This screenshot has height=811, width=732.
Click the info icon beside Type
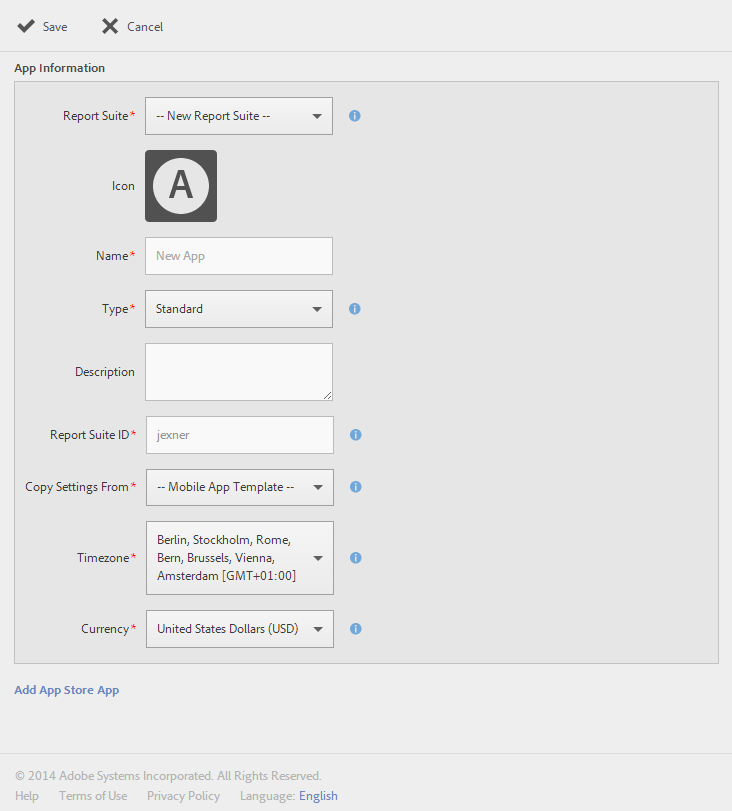[355, 309]
